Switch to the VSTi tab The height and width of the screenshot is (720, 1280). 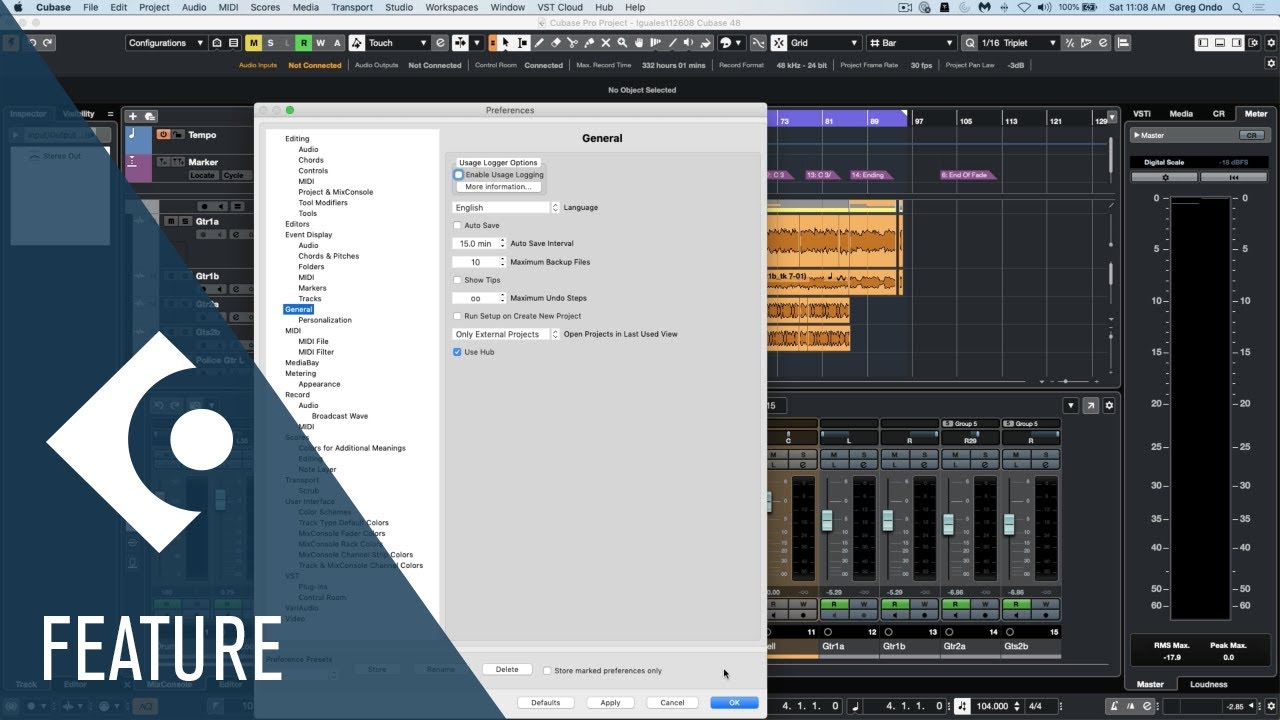point(1141,114)
